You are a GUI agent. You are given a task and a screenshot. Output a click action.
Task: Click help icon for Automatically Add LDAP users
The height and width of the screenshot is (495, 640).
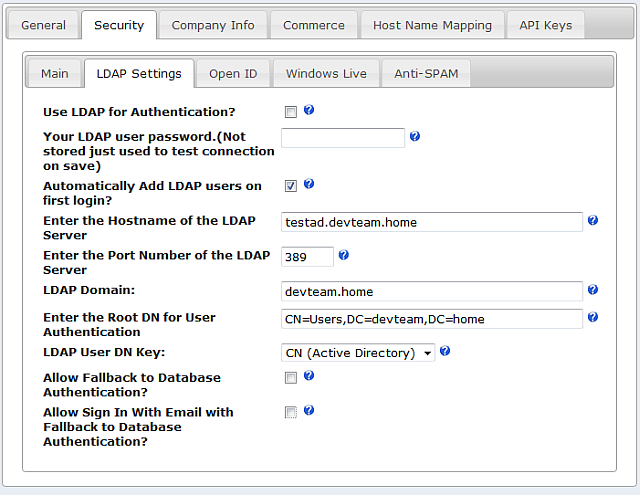point(309,184)
